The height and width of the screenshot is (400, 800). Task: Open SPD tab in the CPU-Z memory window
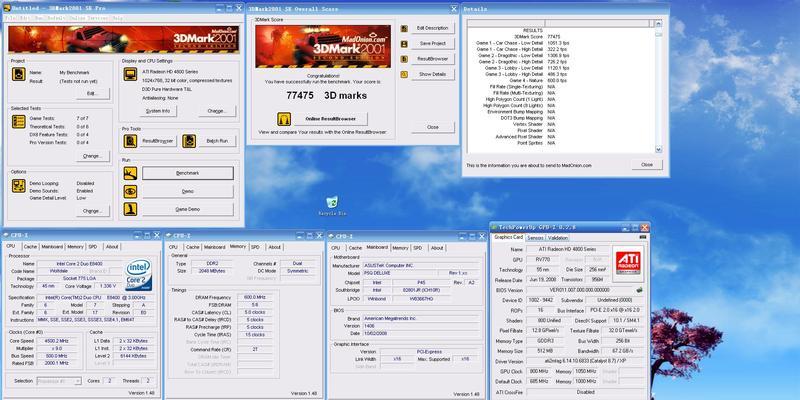point(255,247)
